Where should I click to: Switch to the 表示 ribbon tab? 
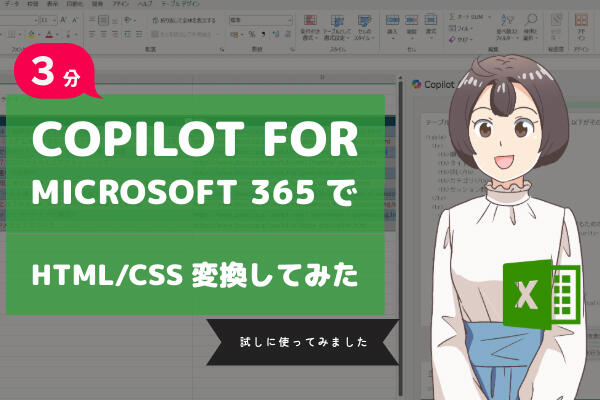(x=52, y=4)
